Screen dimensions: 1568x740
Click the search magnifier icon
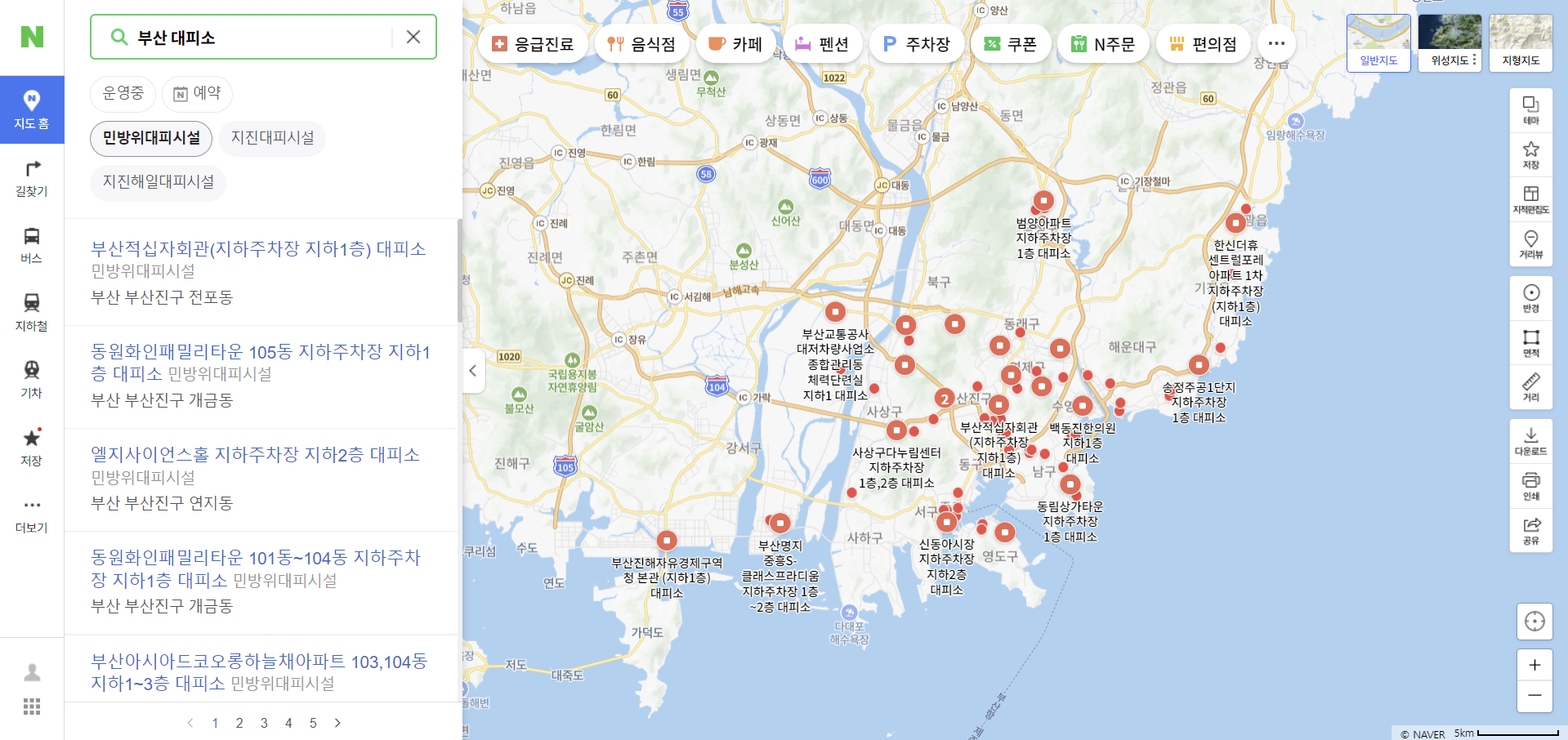point(119,38)
